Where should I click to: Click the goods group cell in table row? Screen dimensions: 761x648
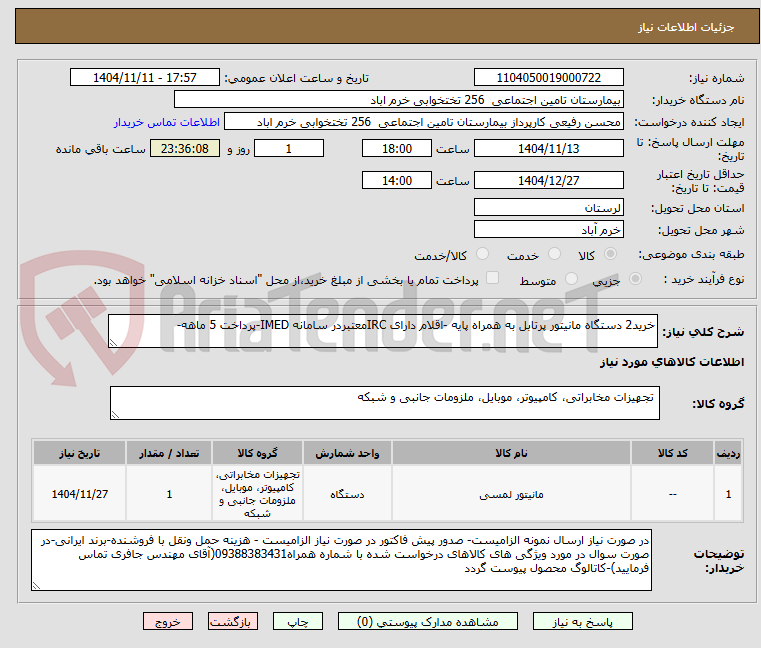[257, 494]
